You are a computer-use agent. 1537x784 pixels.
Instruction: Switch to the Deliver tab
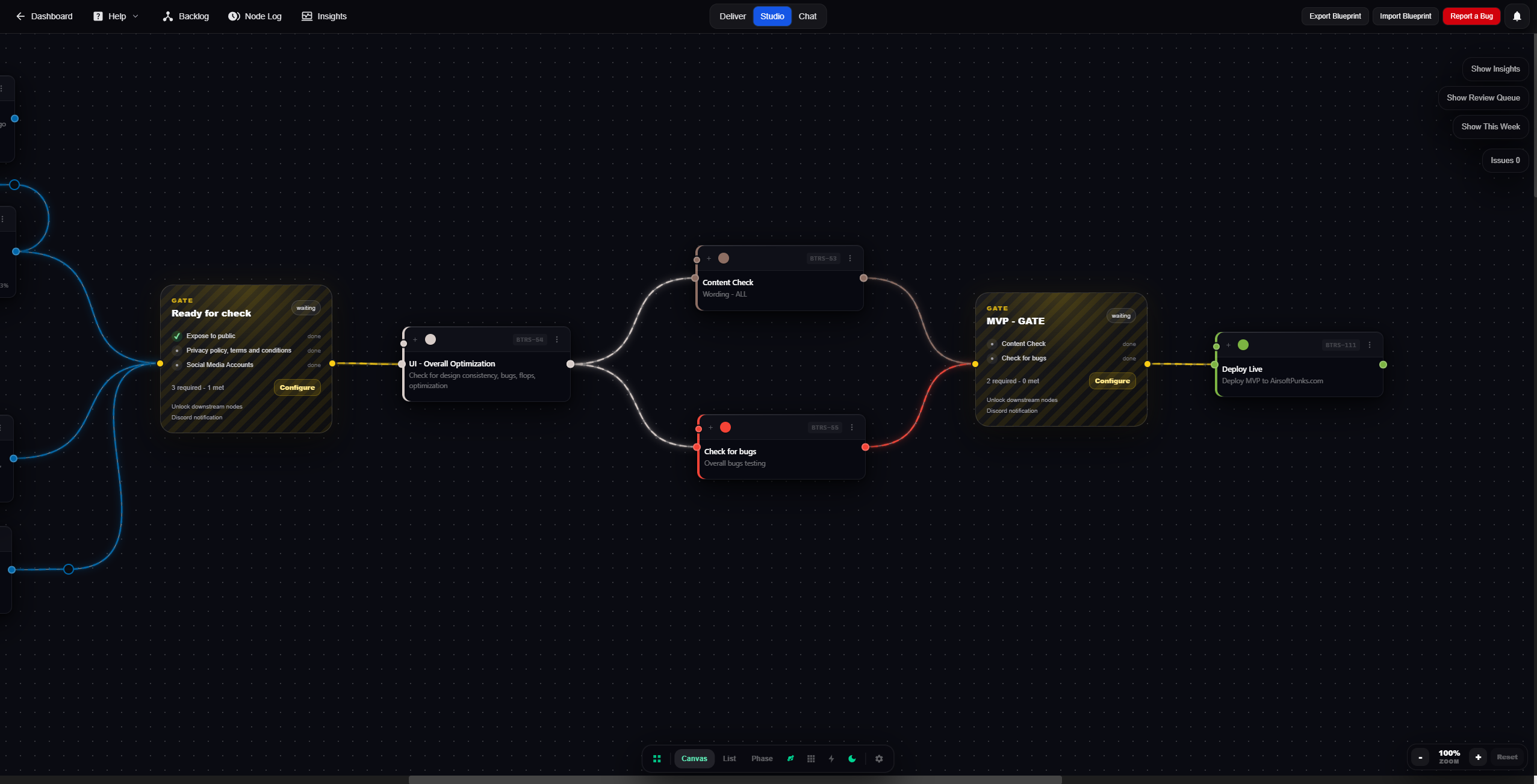pyautogui.click(x=732, y=16)
